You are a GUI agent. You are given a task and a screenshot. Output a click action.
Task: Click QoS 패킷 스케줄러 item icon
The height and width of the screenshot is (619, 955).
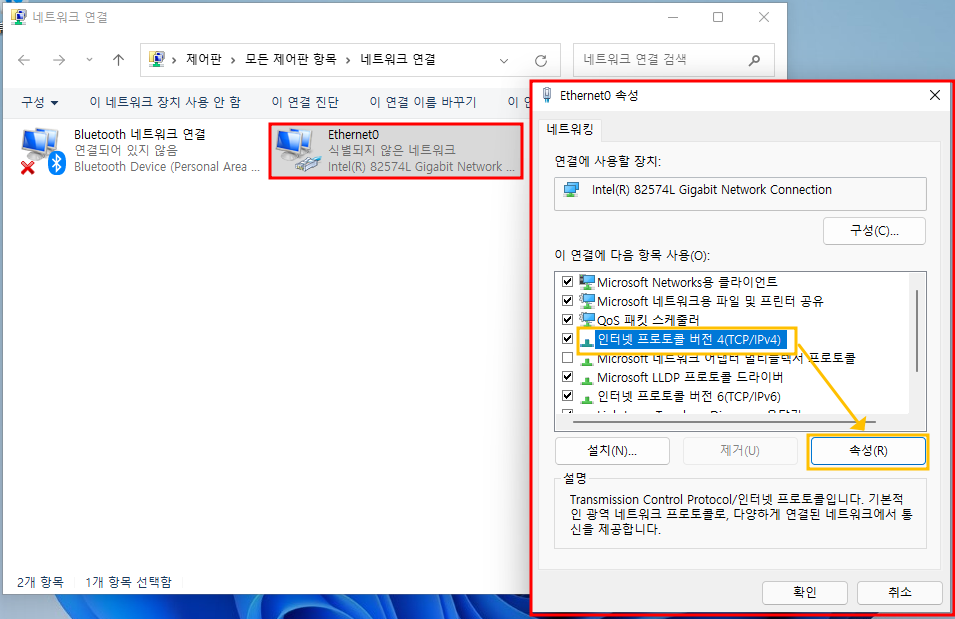(587, 319)
